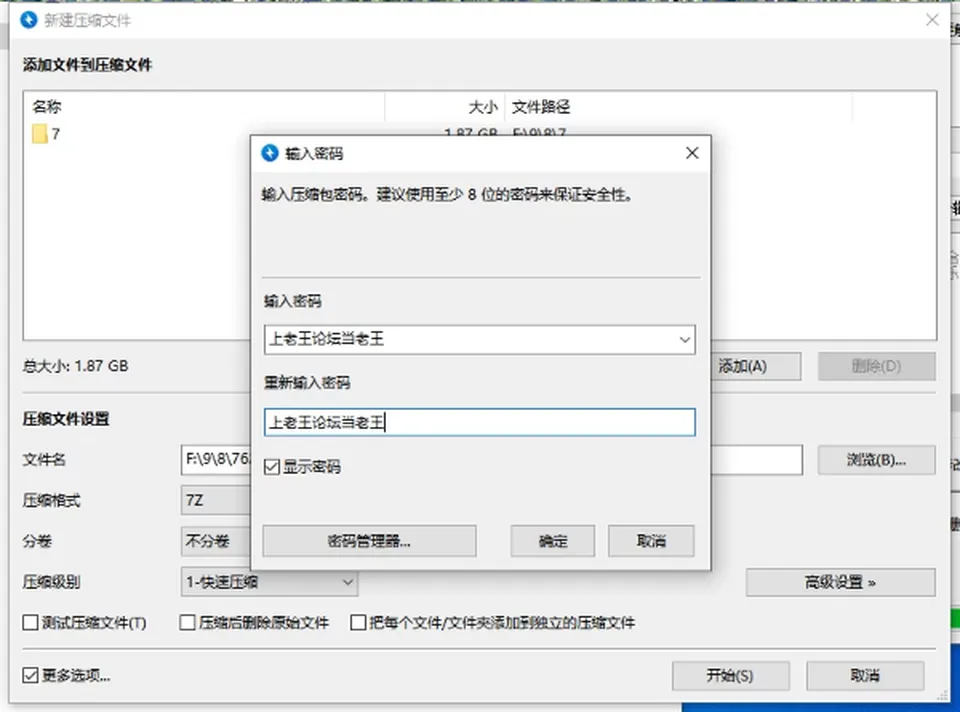Cancel the password dialog with 取消
This screenshot has height=712, width=960.
click(651, 541)
